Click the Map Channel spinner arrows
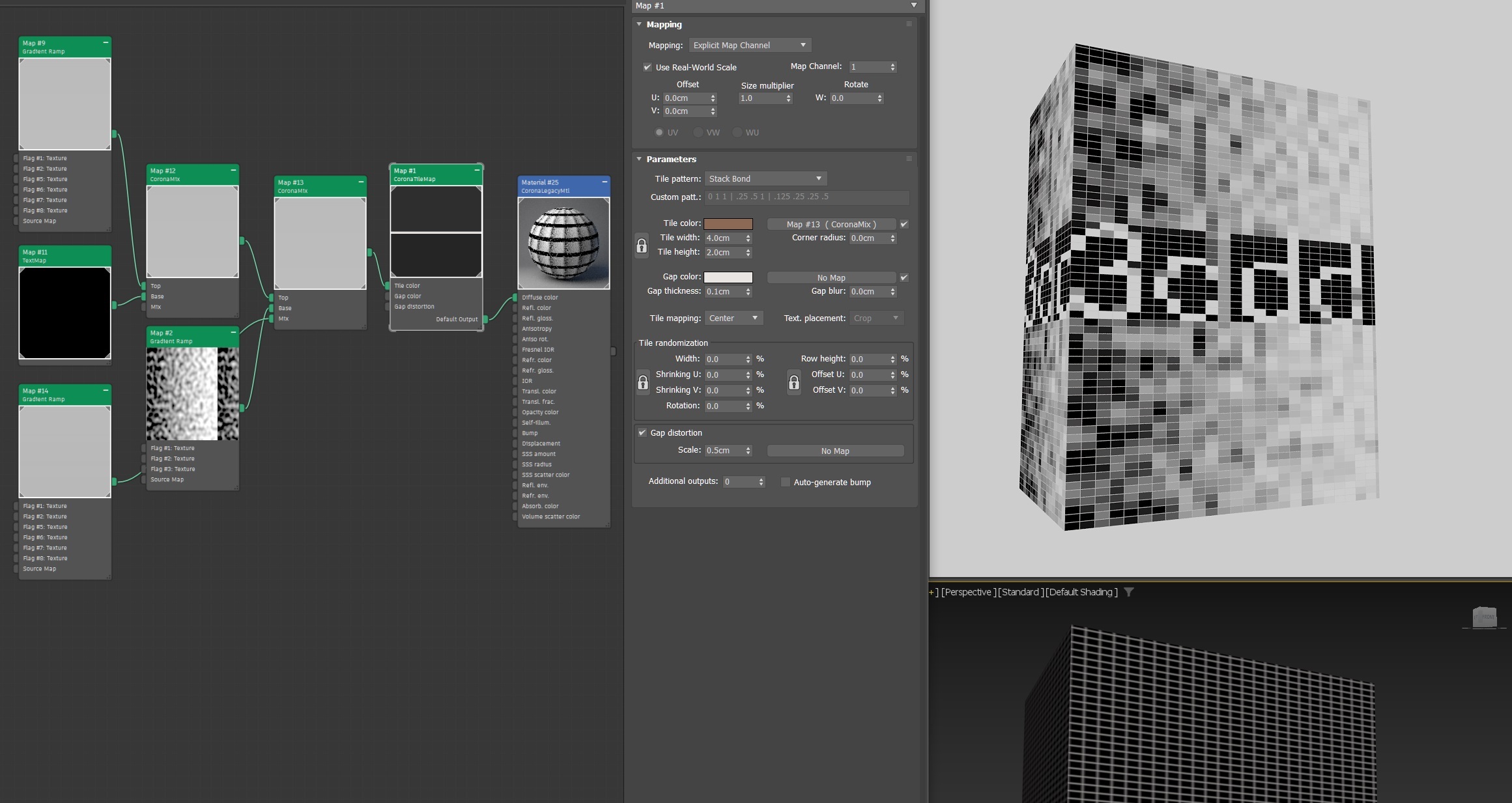Image resolution: width=1512 pixels, height=803 pixels. click(892, 67)
